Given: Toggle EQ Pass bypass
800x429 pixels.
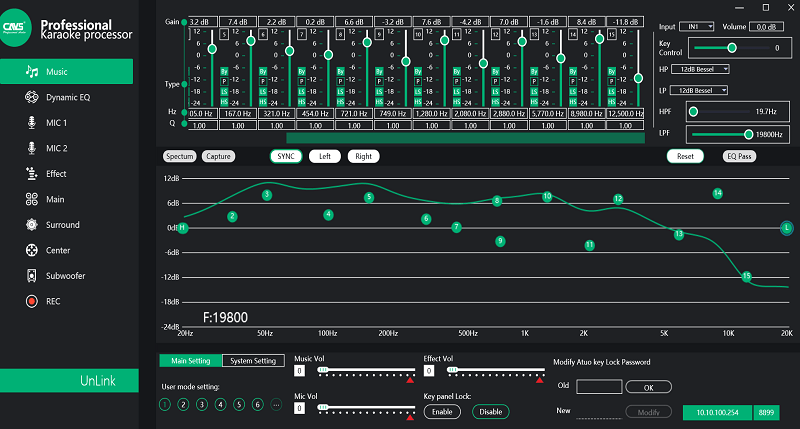Looking at the screenshot, I should [739, 156].
